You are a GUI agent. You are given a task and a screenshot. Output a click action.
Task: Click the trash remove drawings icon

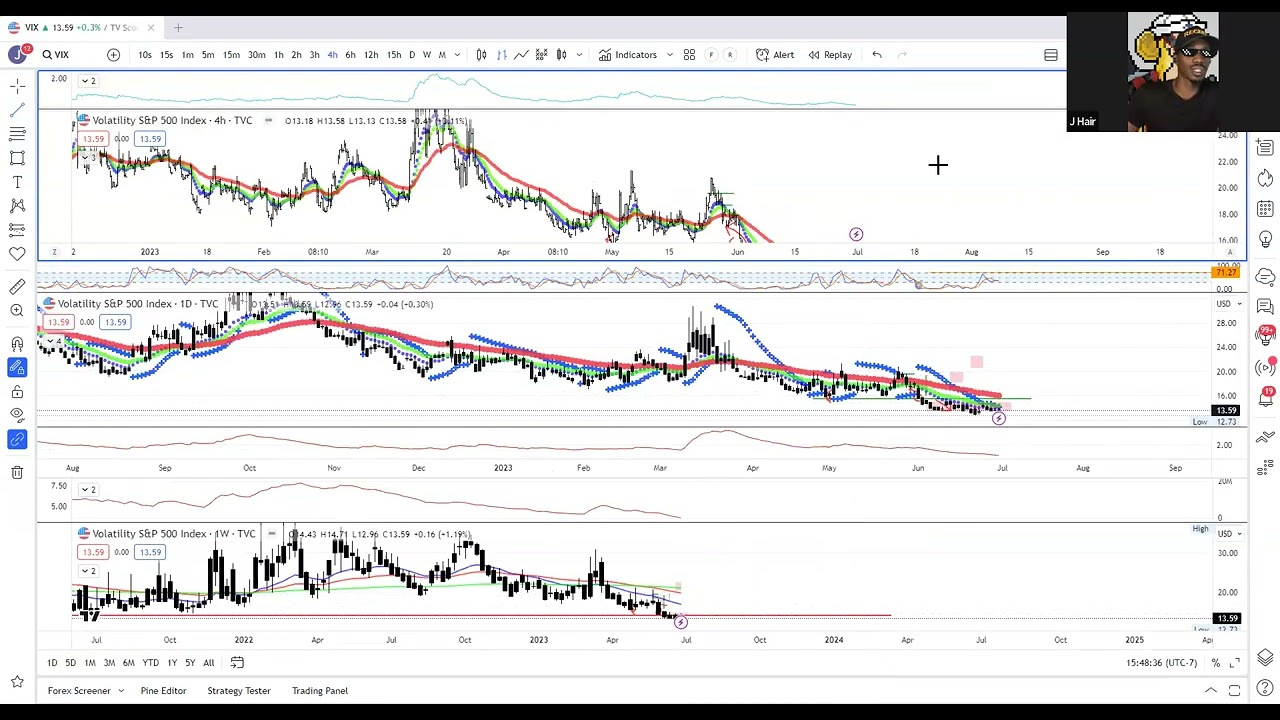17,472
